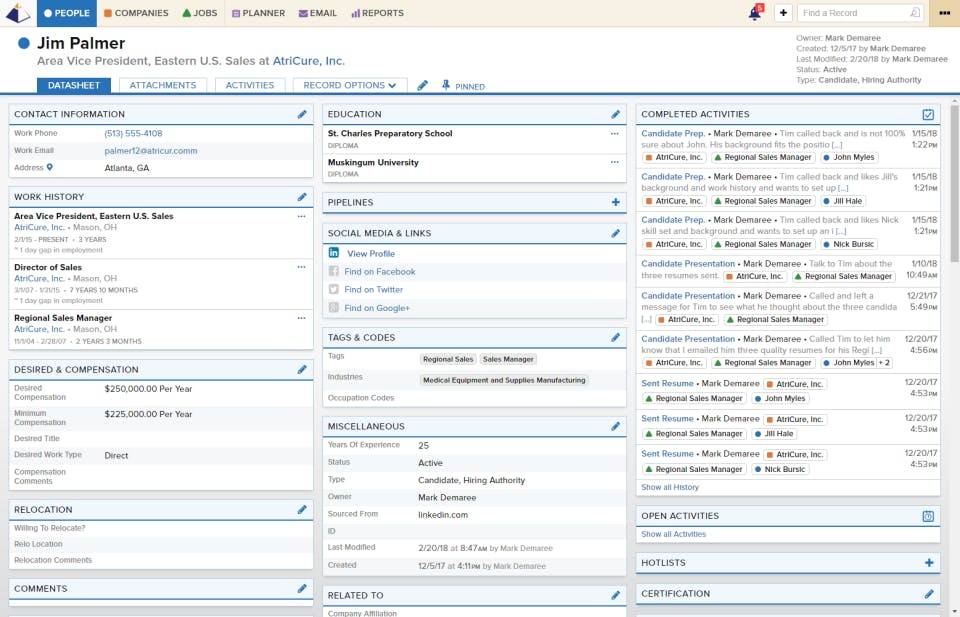
Task: Open the three-dot overflow menu in top bar
Action: pos(945,13)
